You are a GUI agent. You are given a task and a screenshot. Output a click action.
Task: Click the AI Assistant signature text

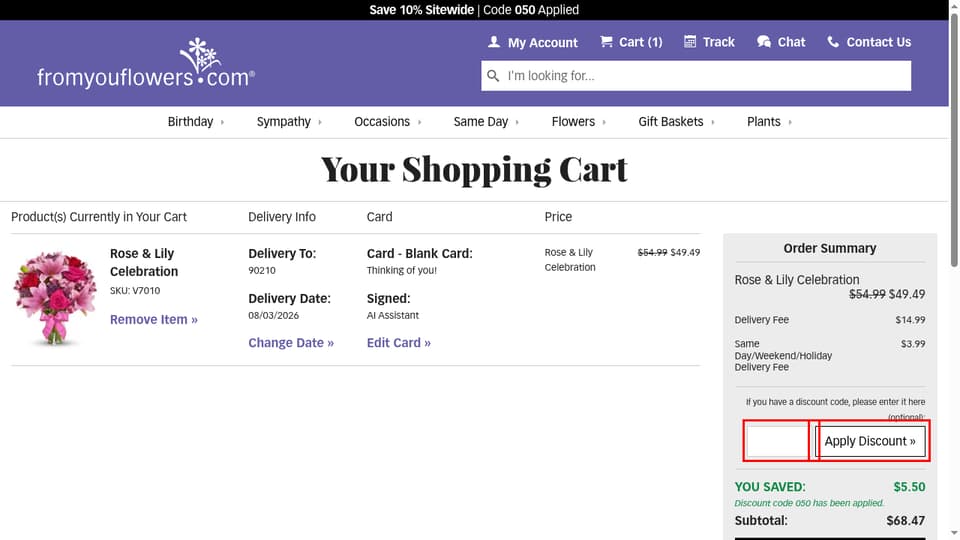pos(393,316)
